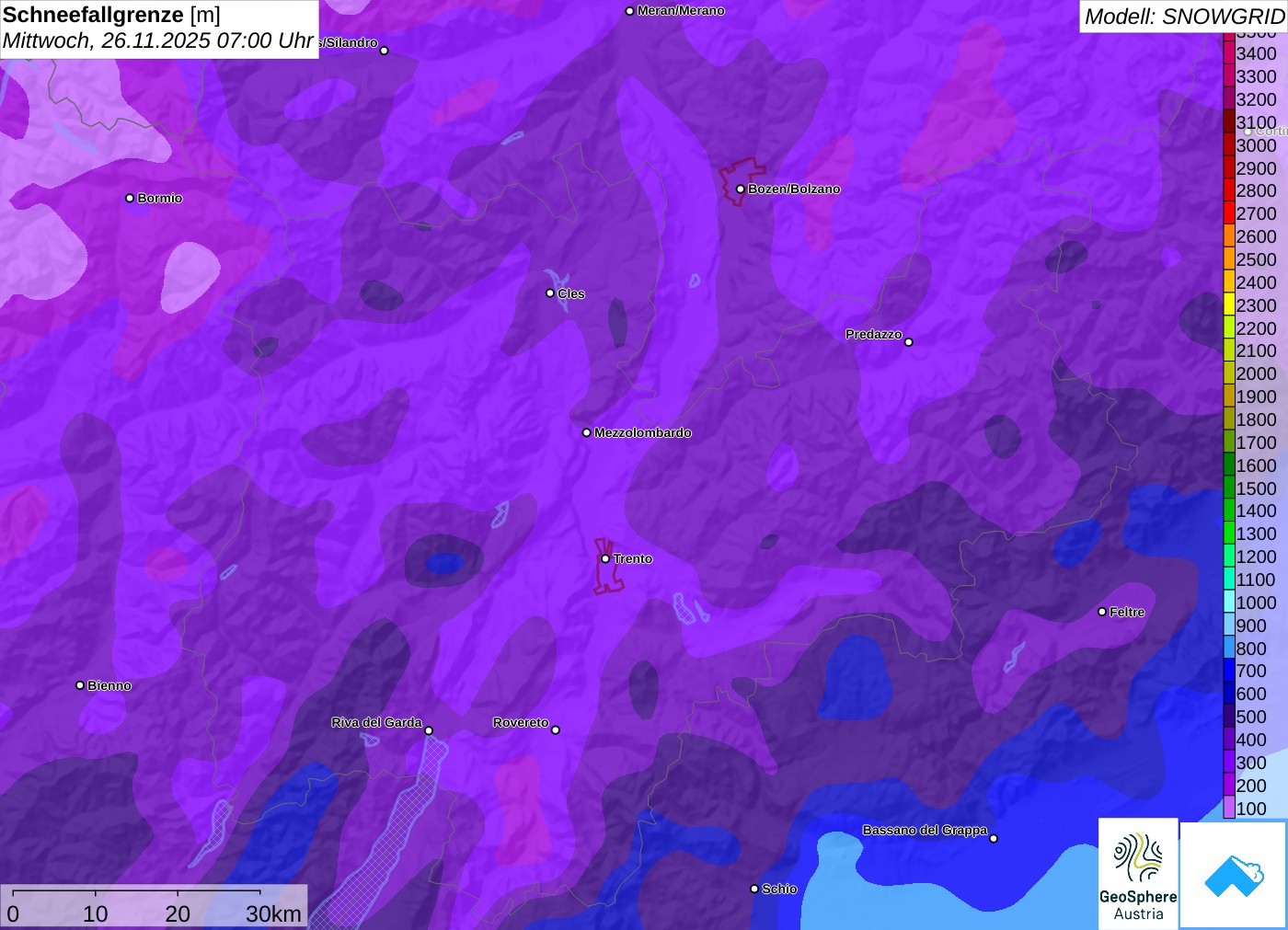Select the Feltre location marker dot
The width and height of the screenshot is (1288, 930).
pyautogui.click(x=1102, y=612)
